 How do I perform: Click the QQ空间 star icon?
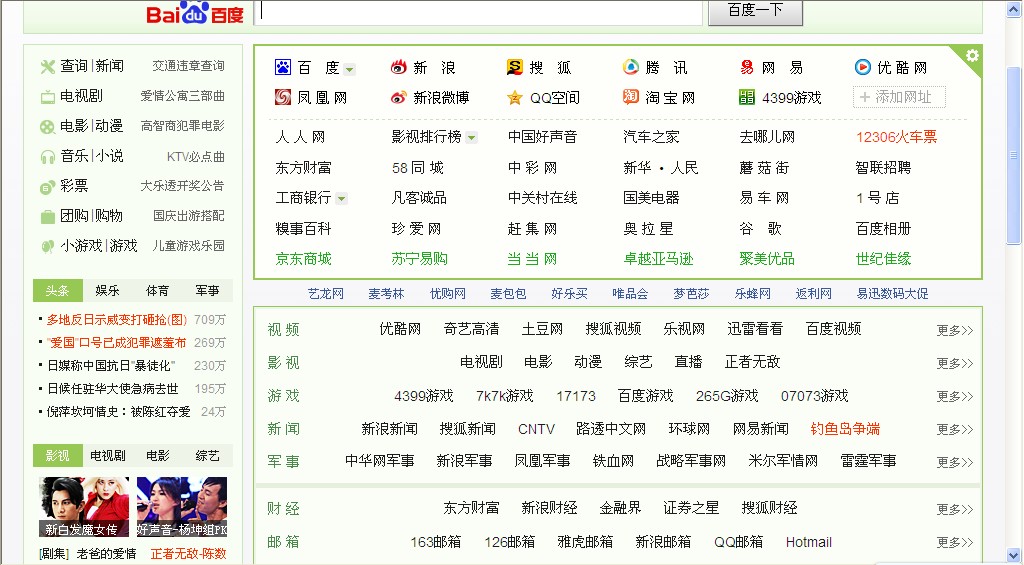pos(515,98)
